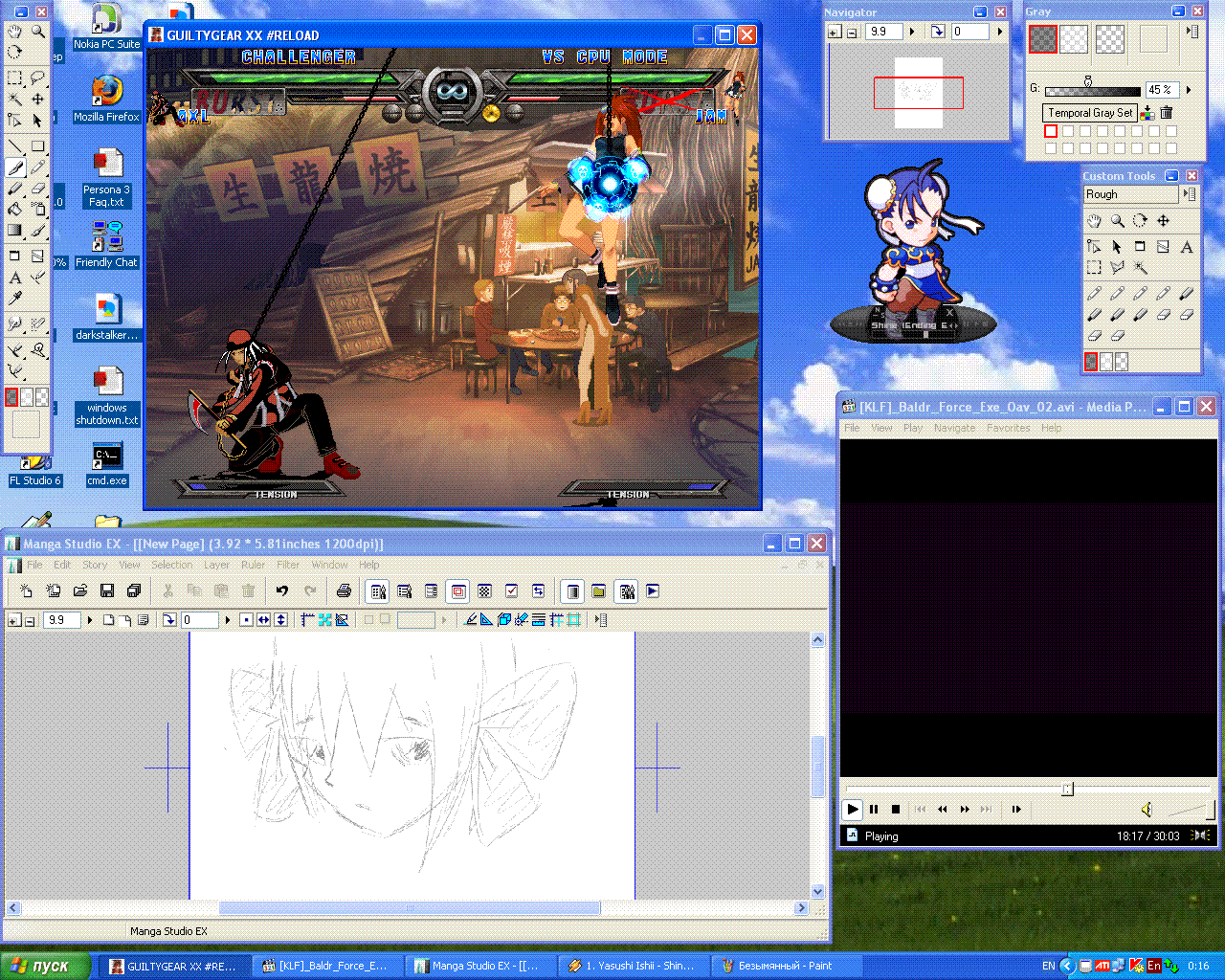Toggle Layers palette button in Manga Studio toolbar
The image size is (1225, 980).
[432, 591]
